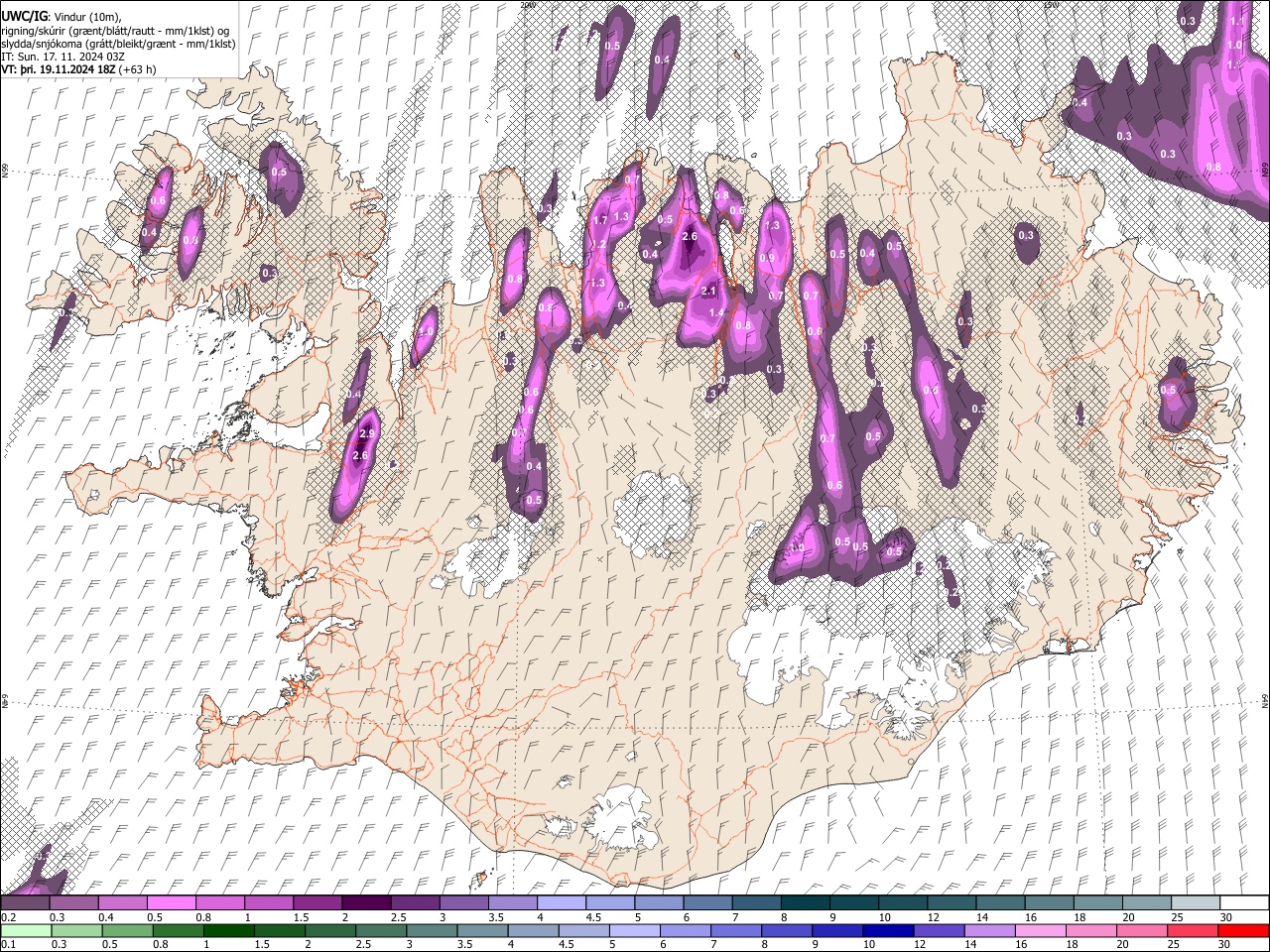The height and width of the screenshot is (952, 1270).
Task: Click the 64N latitude label on the right edge
Action: coord(1265,700)
